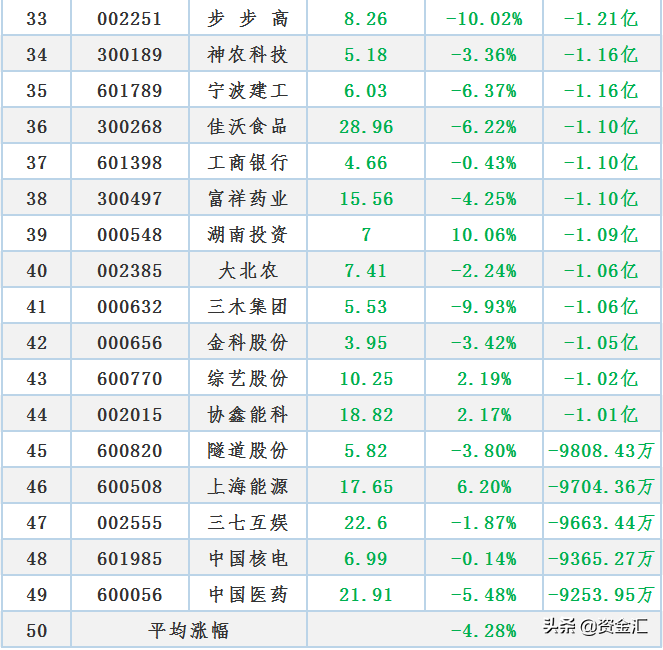
Task: Click the stock name 综艺股份
Action: [x=248, y=378]
